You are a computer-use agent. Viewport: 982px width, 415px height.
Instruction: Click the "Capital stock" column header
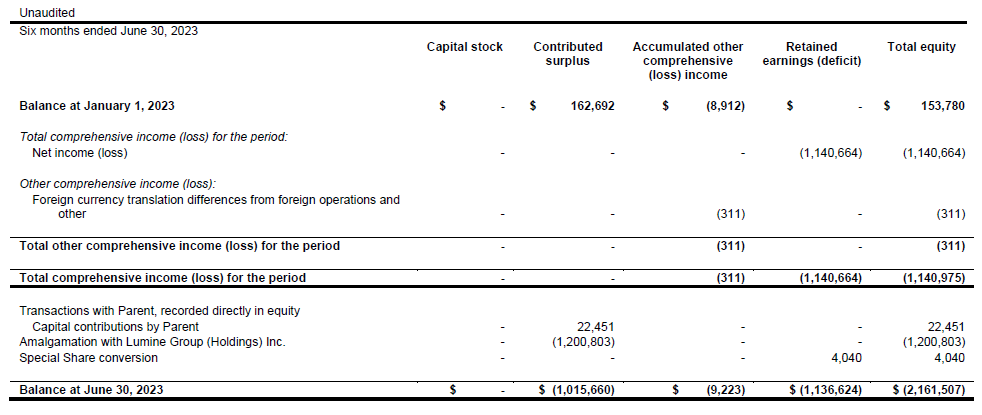pyautogui.click(x=464, y=47)
